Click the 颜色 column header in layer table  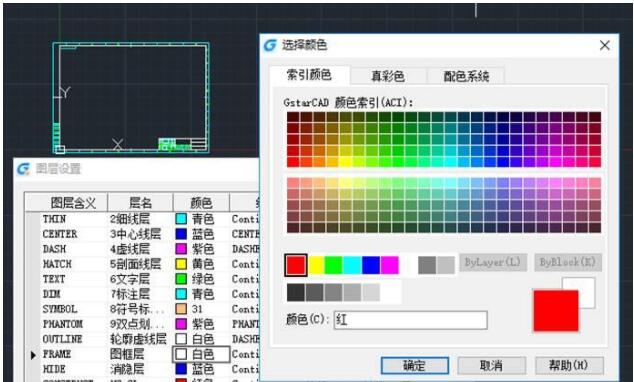(201, 202)
